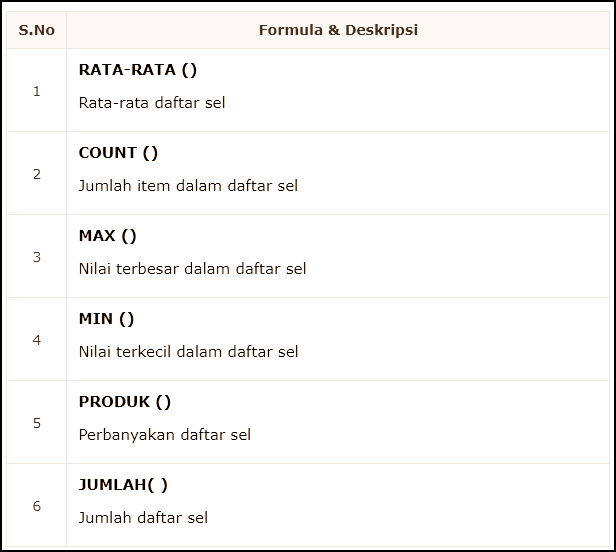Select the PRODUK () formula name
616x552 pixels.
point(125,402)
